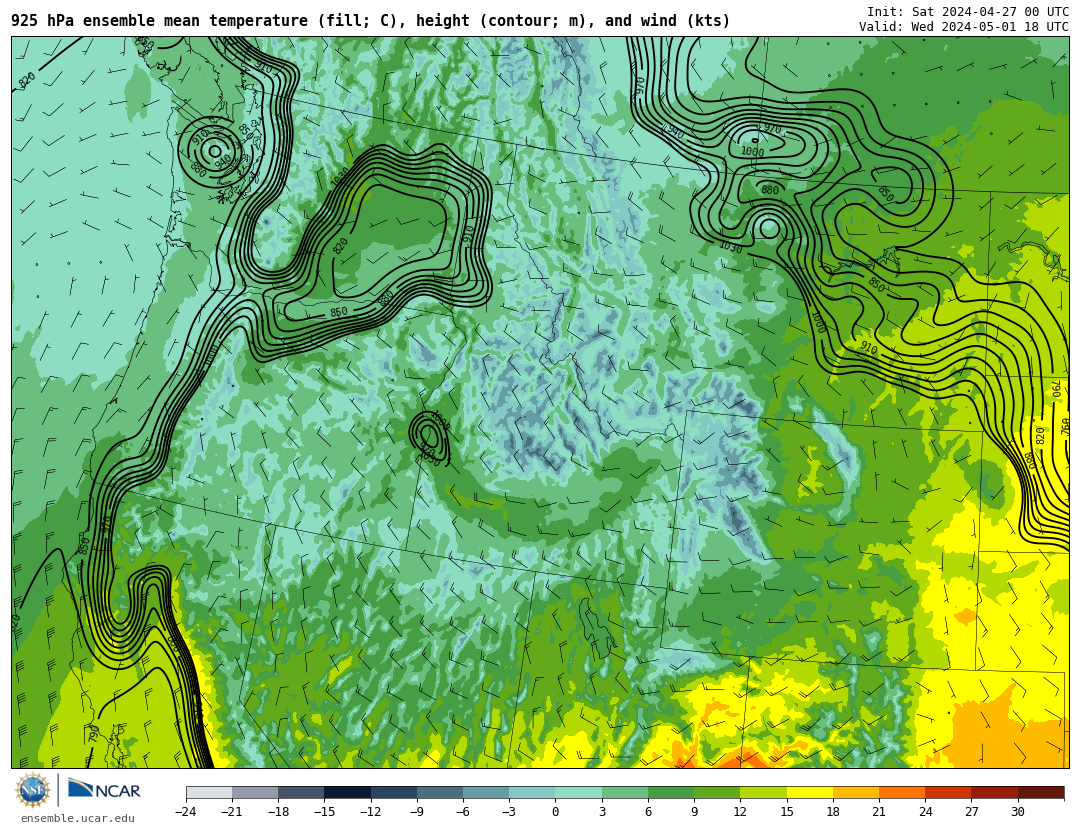This screenshot has width=1080, height=831.
Task: Pick the -6 to -3 teal colorbar swatch
Action: coord(486,792)
